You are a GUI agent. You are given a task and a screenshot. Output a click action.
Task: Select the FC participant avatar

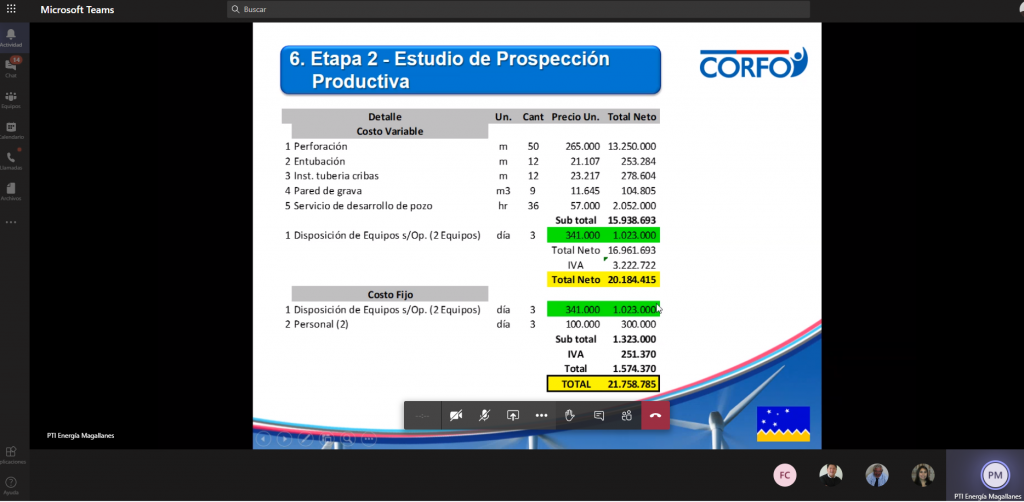point(786,475)
